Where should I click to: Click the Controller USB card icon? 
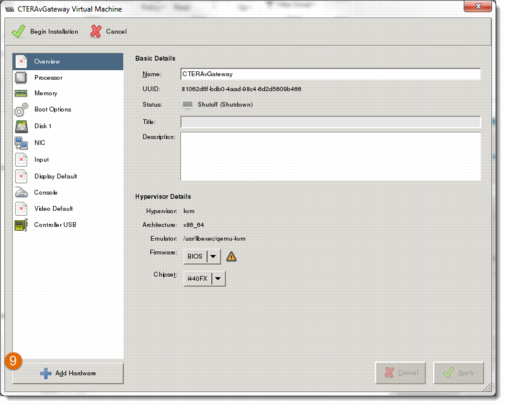pos(21,225)
